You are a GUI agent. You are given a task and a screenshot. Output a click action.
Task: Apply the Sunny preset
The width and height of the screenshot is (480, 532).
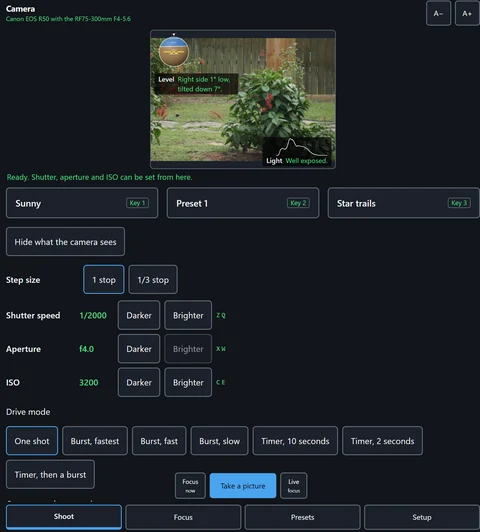[x=82, y=203]
